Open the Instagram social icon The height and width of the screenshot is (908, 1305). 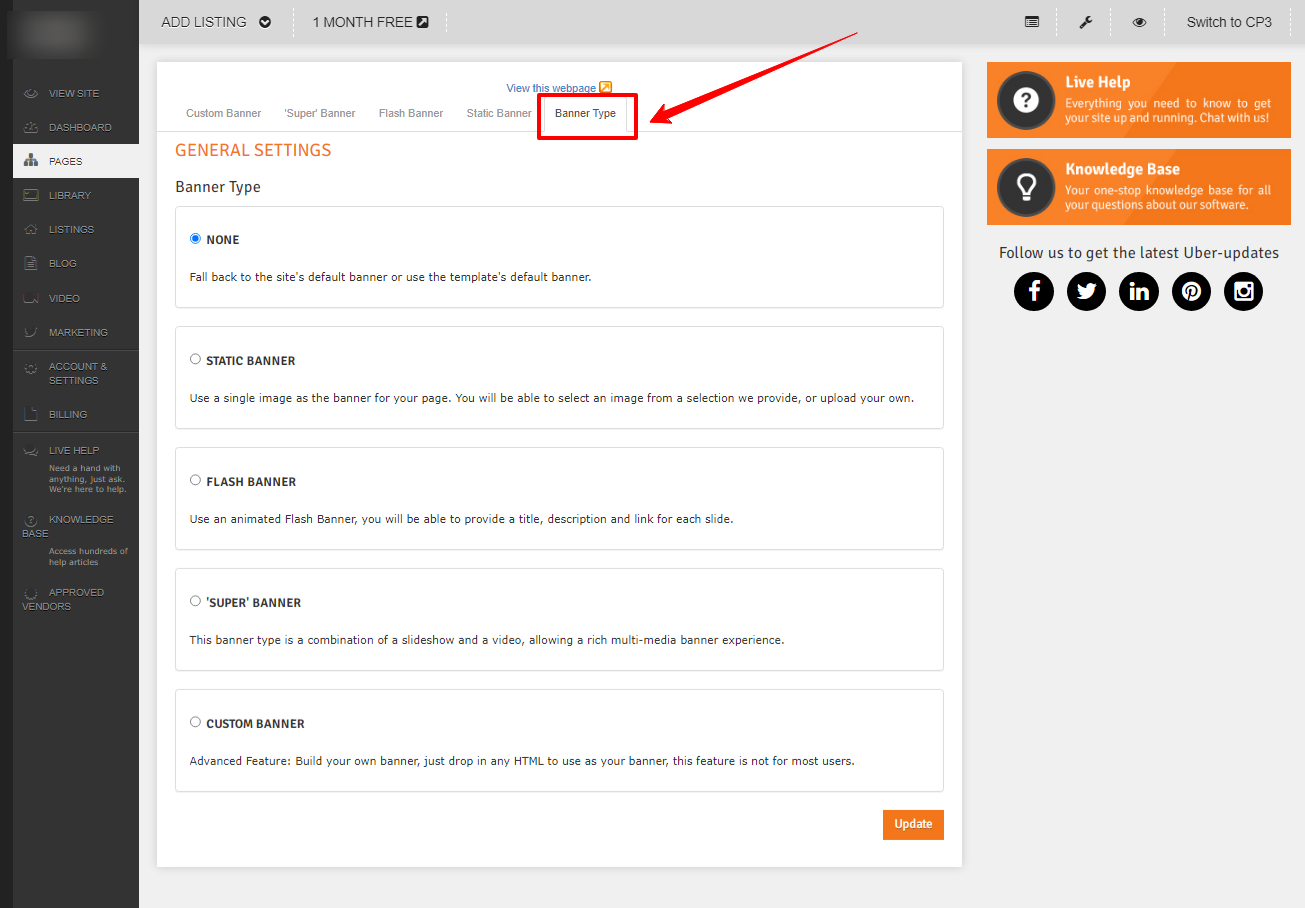1243,291
